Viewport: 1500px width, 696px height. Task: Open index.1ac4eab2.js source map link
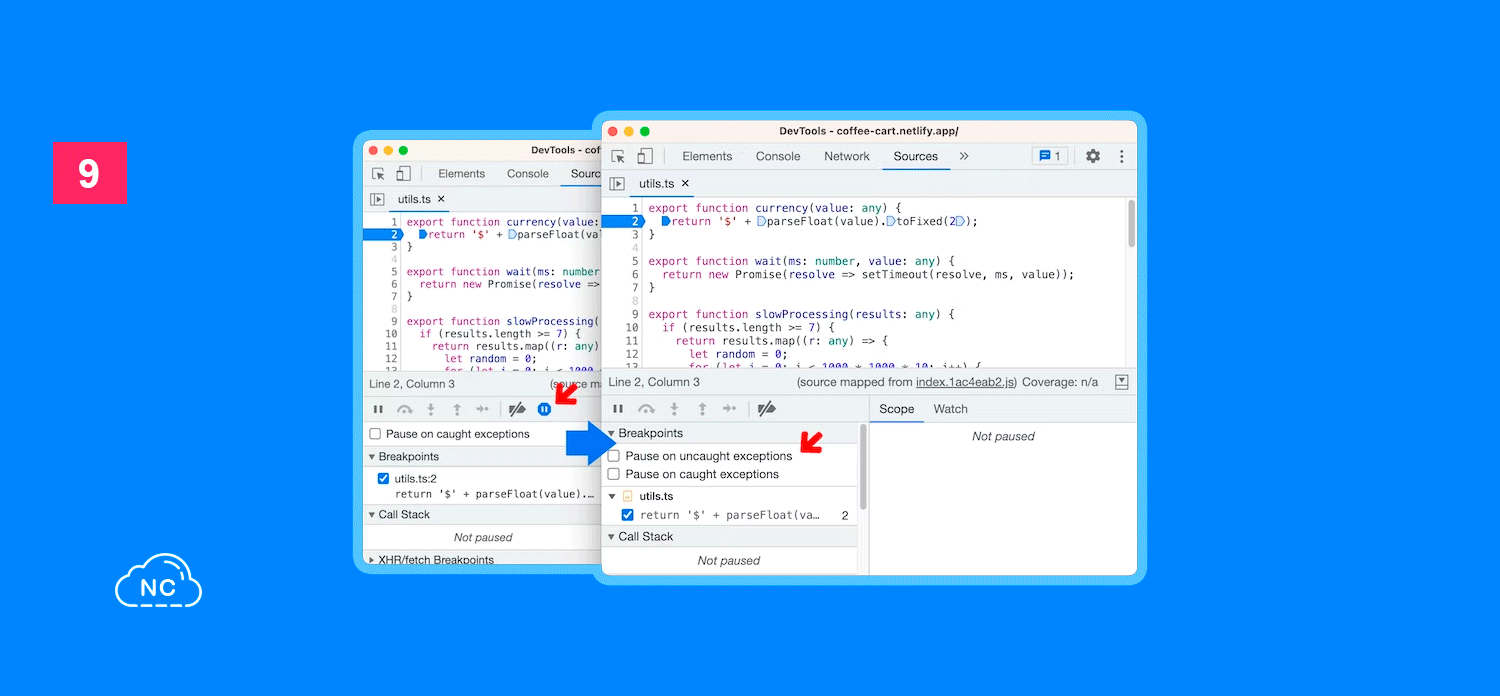click(966, 382)
